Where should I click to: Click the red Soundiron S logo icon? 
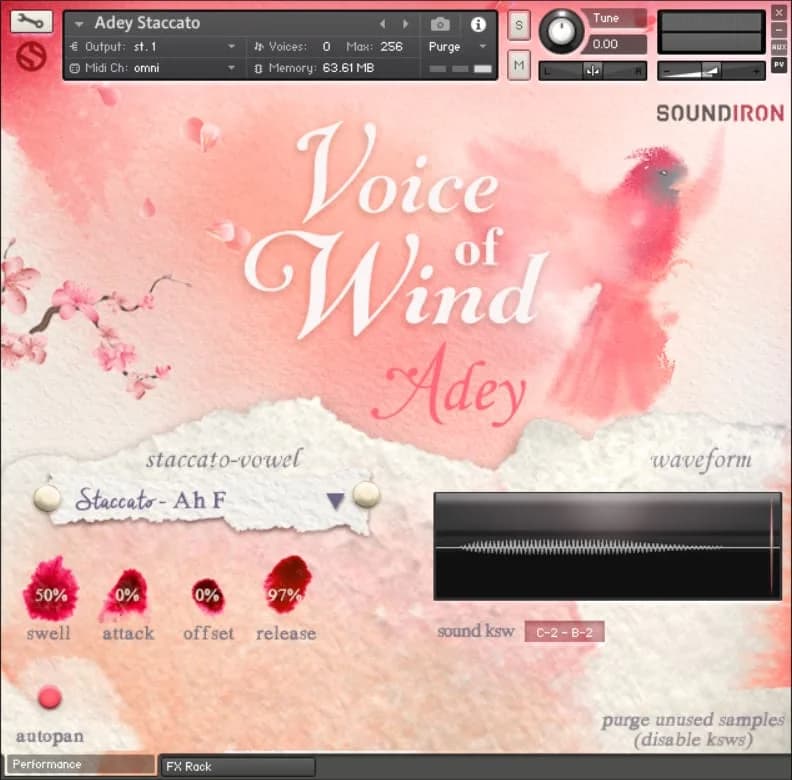pos(31,57)
